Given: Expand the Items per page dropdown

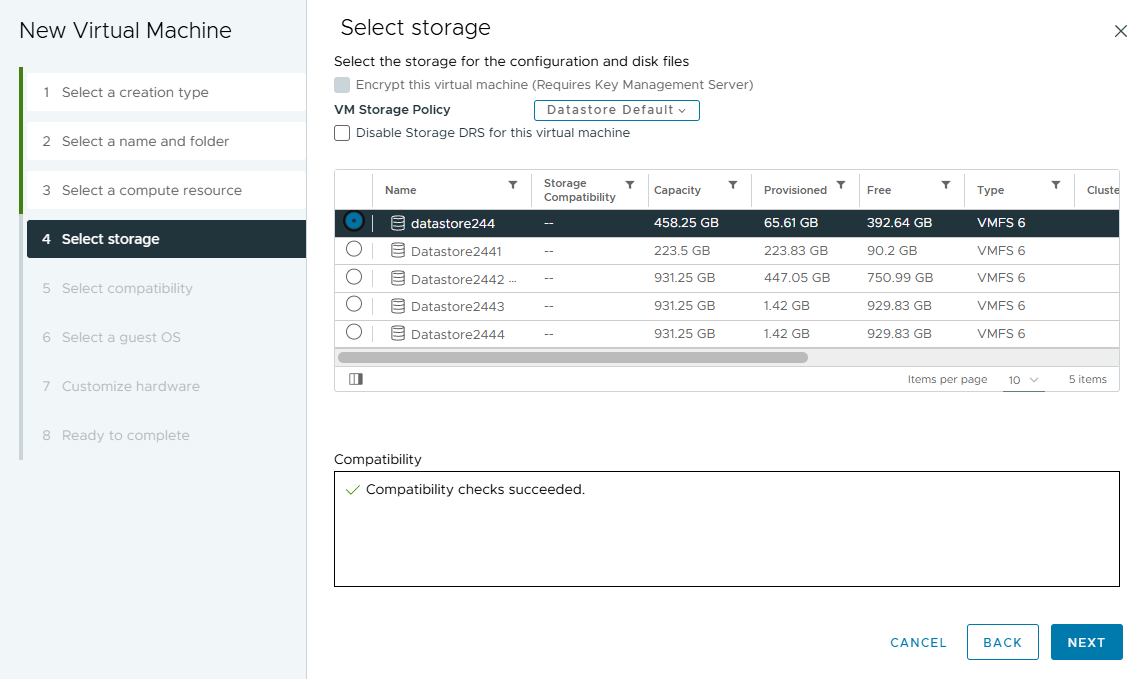Looking at the screenshot, I should tap(1023, 380).
